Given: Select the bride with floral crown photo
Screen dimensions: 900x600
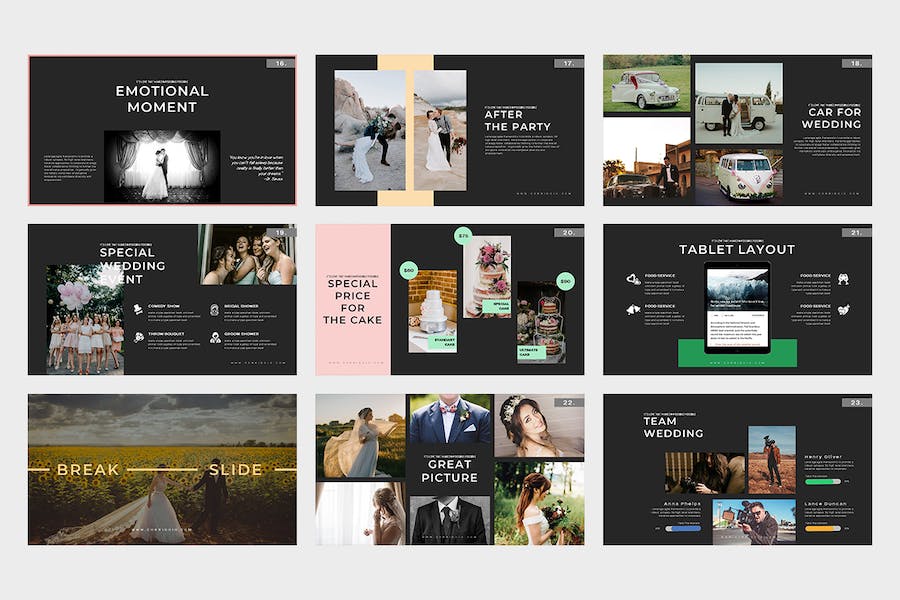Looking at the screenshot, I should tap(540, 425).
